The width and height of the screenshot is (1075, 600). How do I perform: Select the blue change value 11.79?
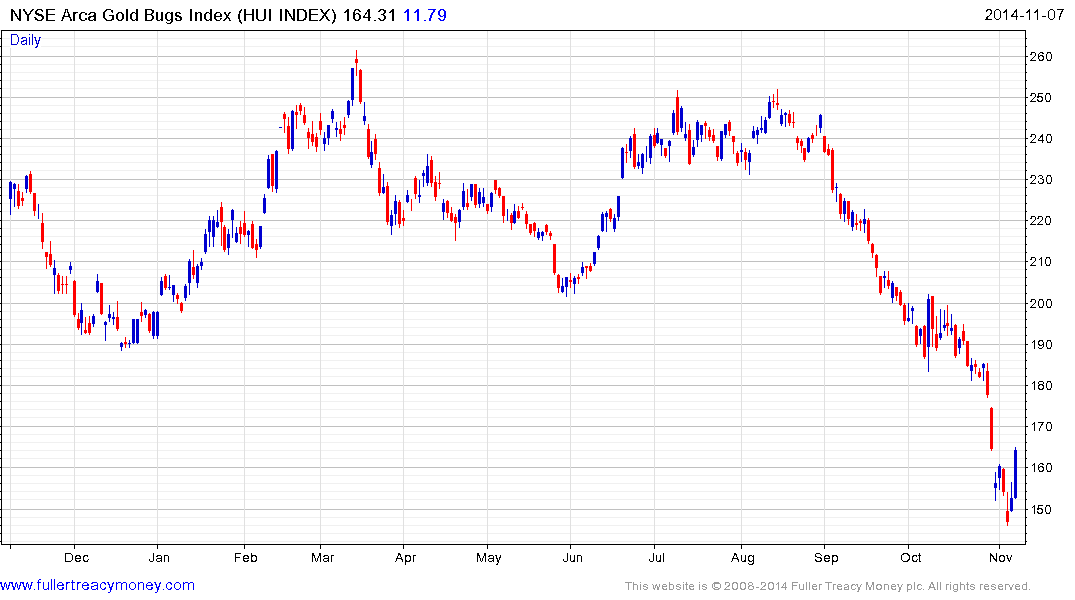[x=424, y=15]
